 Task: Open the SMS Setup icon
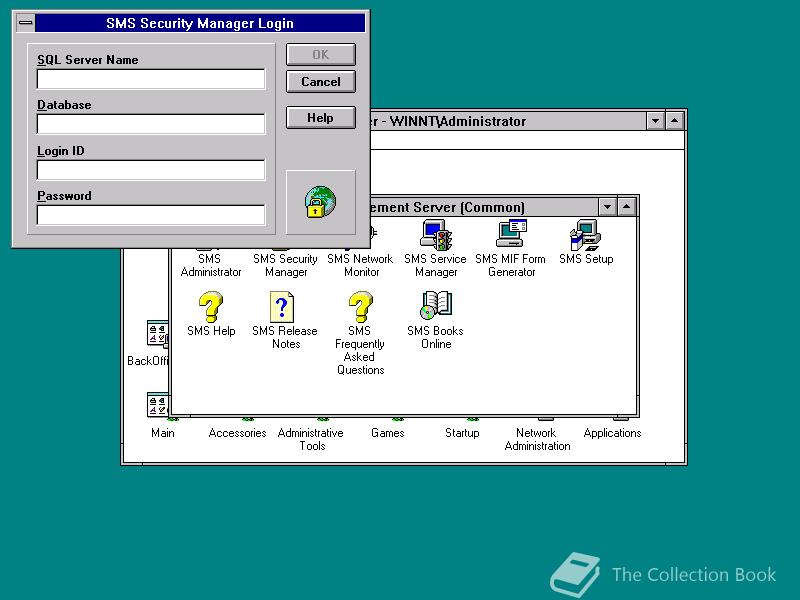tap(586, 235)
